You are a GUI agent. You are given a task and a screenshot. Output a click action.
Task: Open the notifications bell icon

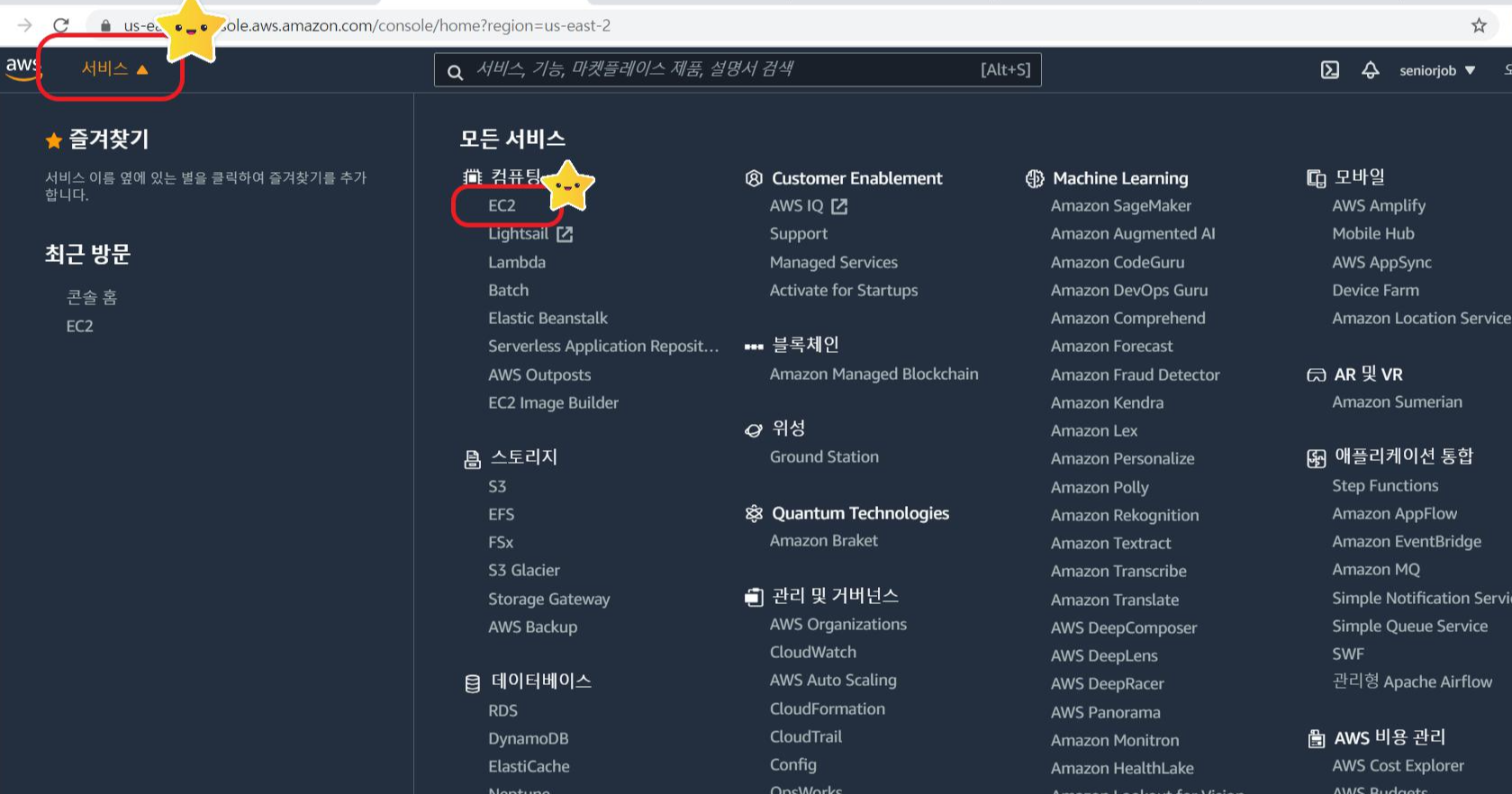1370,70
